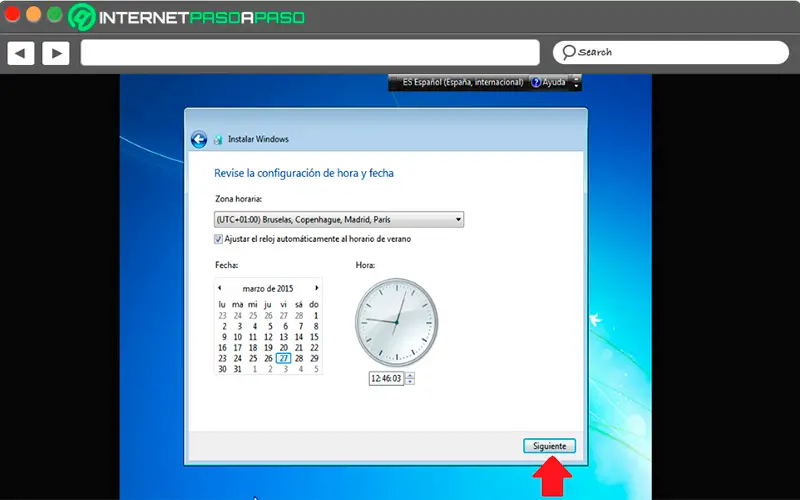Image resolution: width=800 pixels, height=500 pixels.
Task: Select day 7 in the calendar
Action: tap(301, 327)
